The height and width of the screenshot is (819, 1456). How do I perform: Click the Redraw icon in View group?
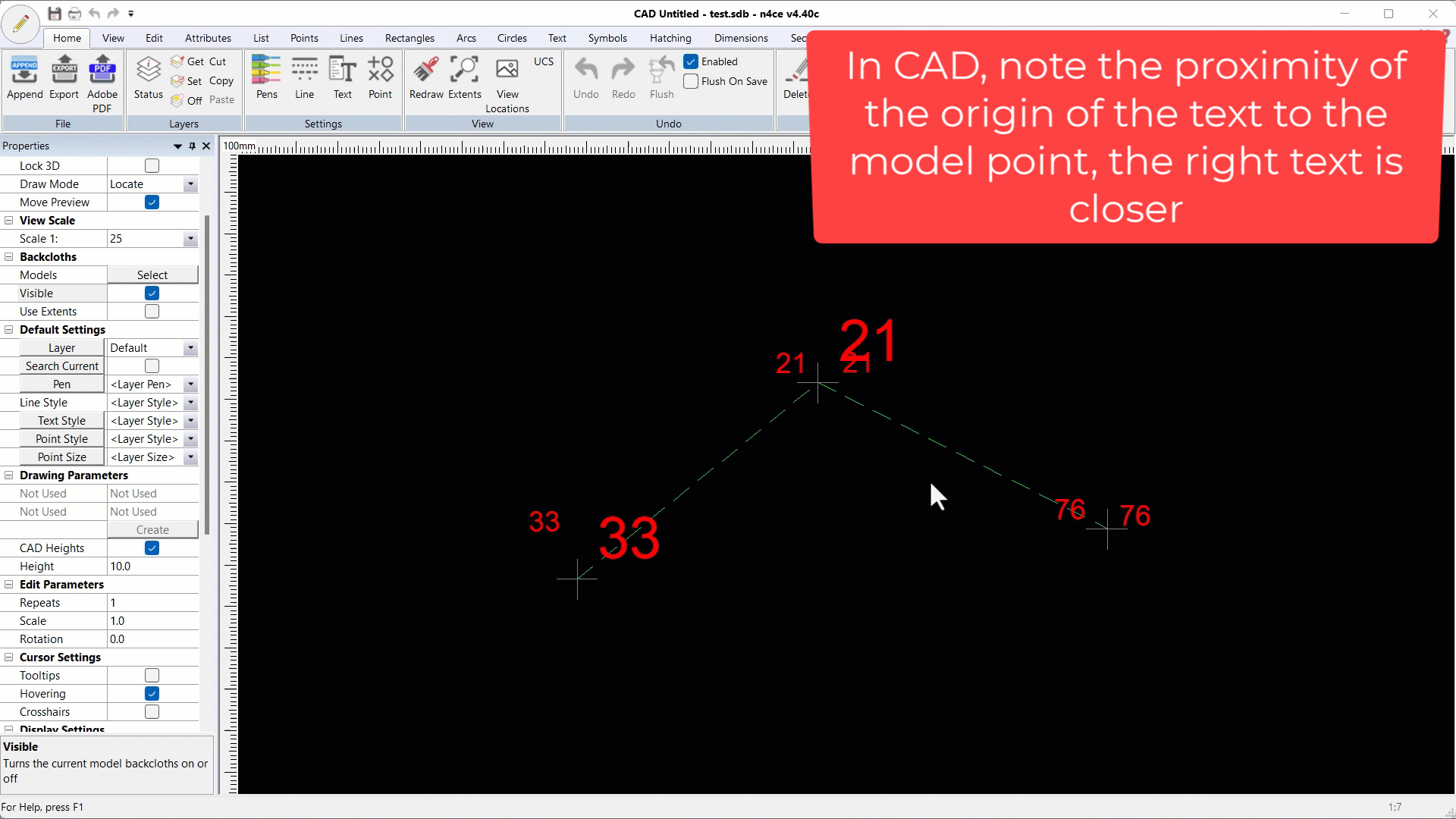(425, 76)
